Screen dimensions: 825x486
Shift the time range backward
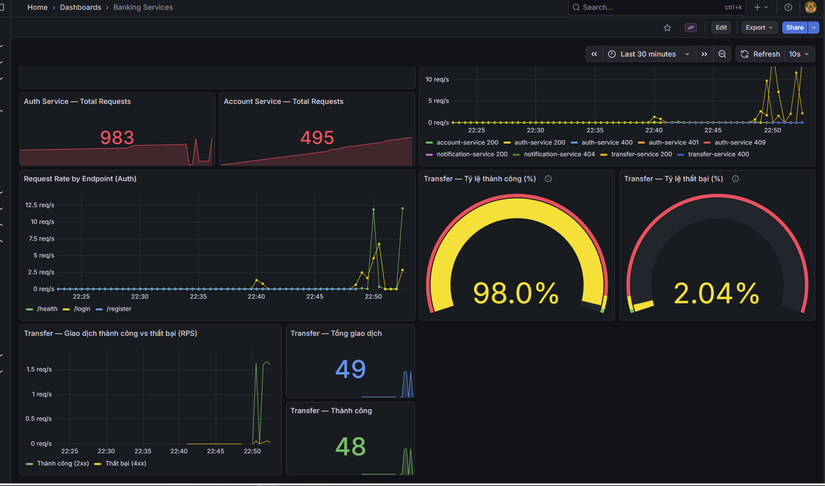(594, 54)
